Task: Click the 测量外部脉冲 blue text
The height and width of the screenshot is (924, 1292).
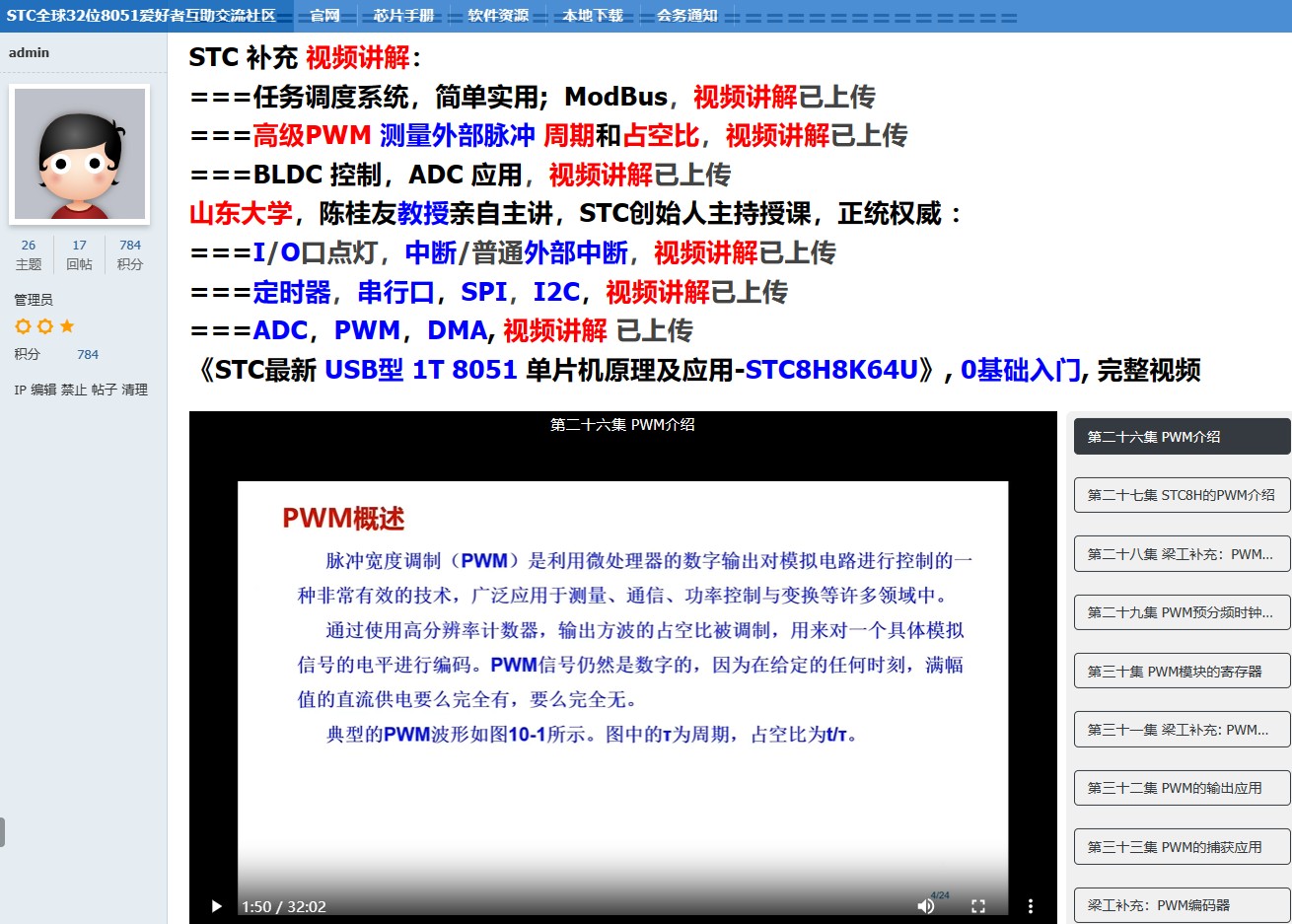Action: tap(458, 135)
